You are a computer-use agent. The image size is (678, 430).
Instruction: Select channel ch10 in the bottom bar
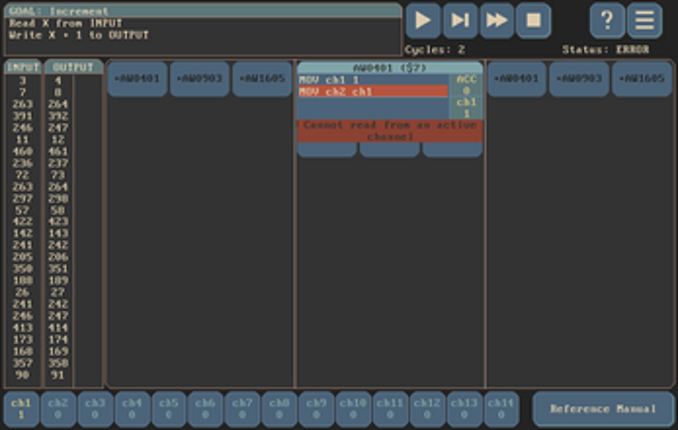pos(353,409)
